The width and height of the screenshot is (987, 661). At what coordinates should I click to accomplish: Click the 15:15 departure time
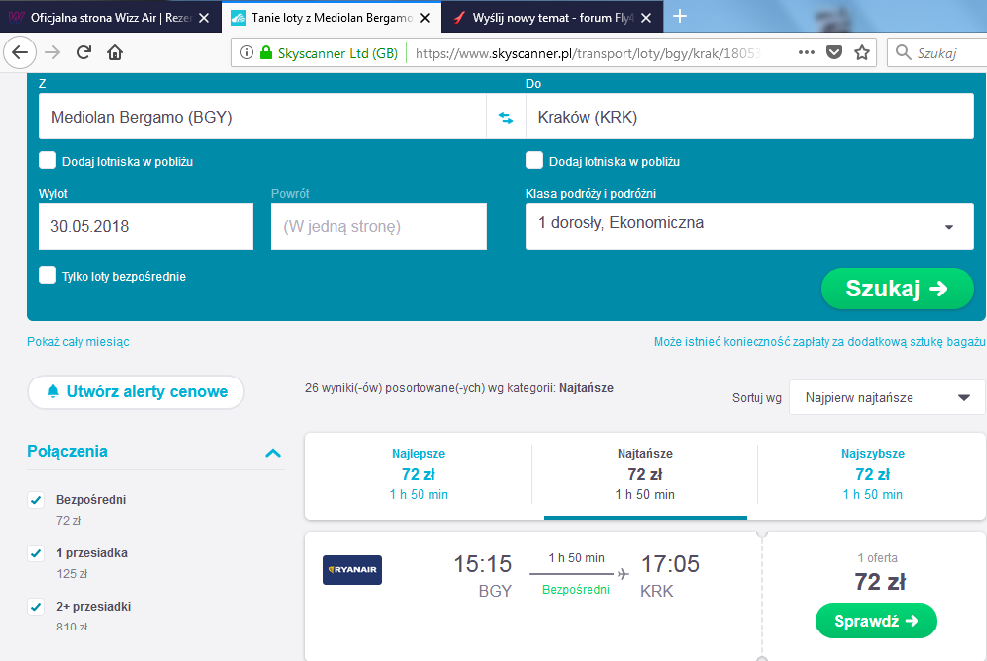click(x=483, y=563)
